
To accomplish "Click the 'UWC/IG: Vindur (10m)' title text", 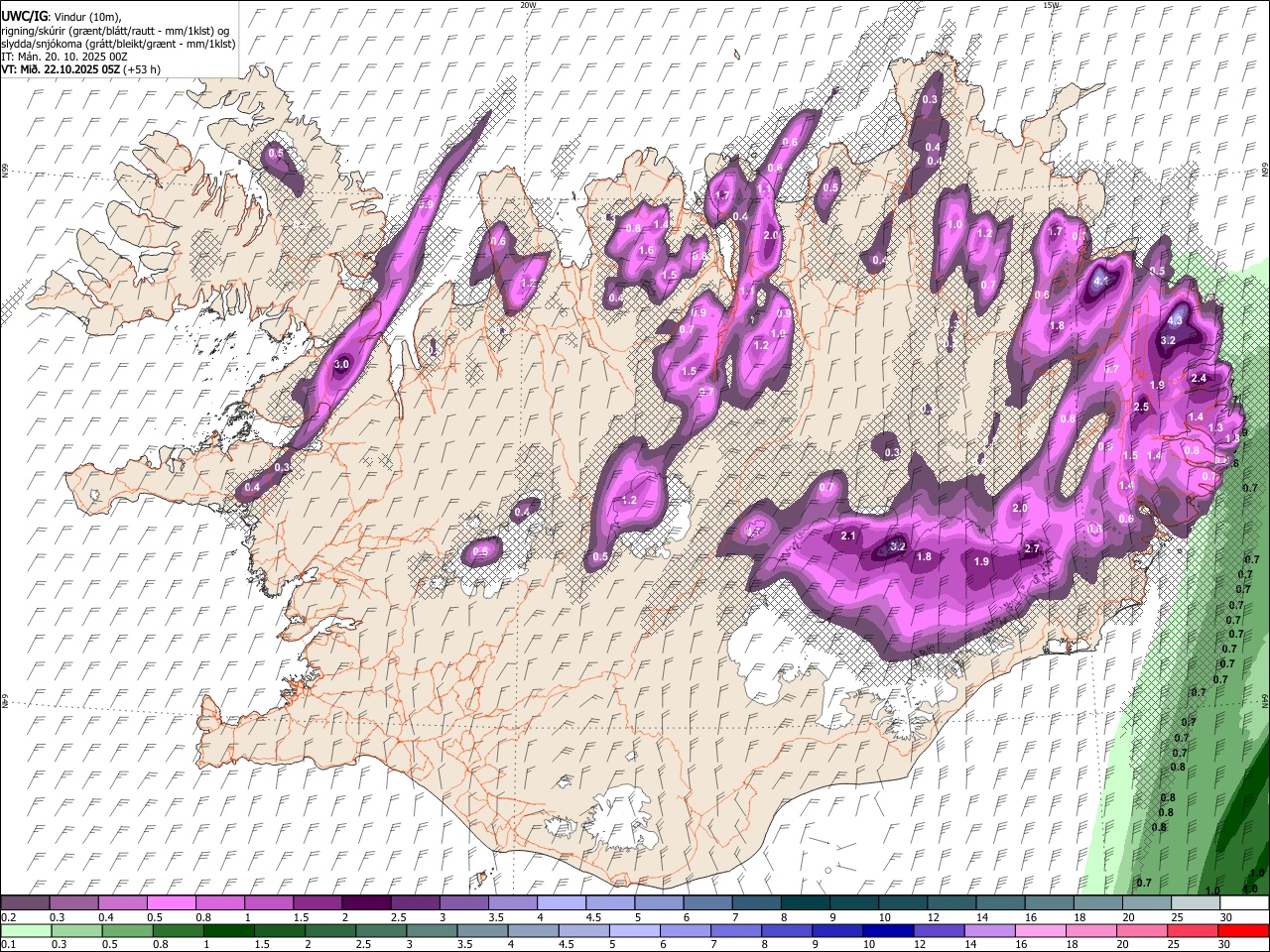I will point(62,17).
